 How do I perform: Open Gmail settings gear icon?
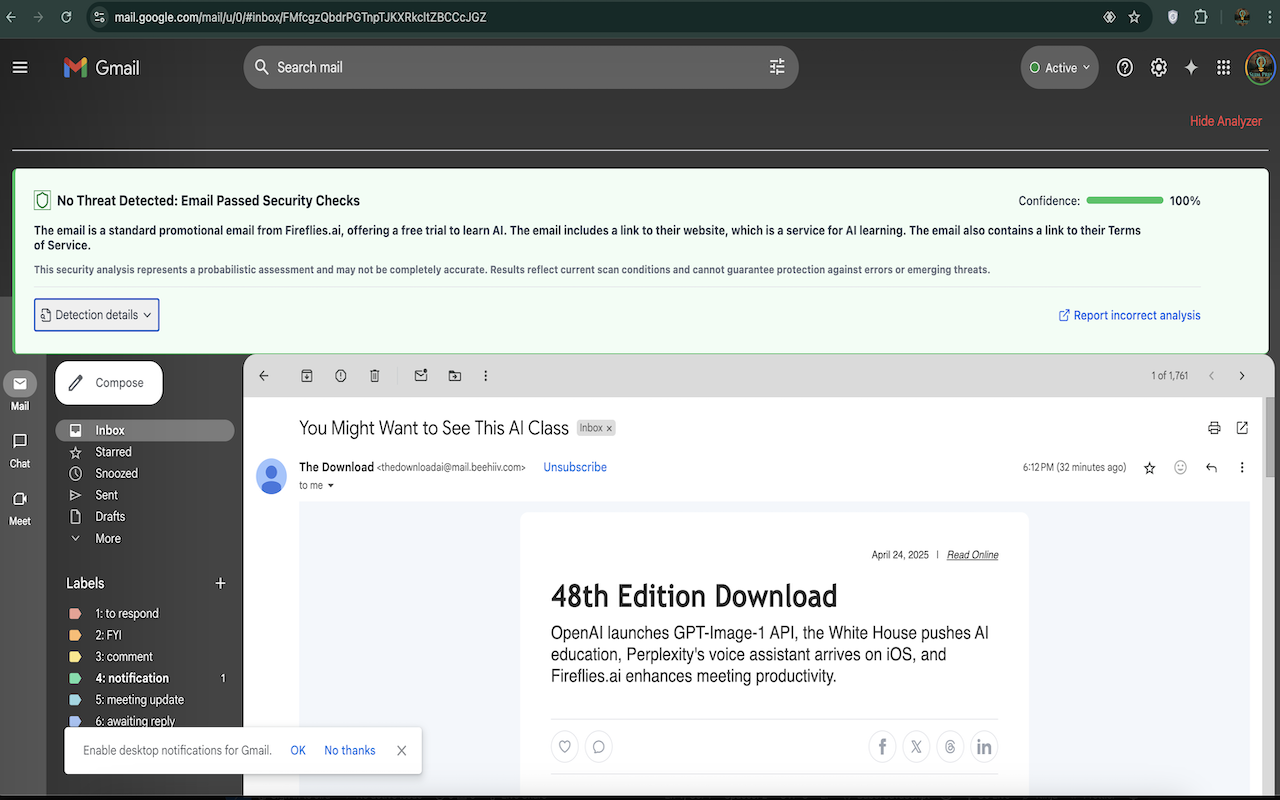coord(1159,67)
